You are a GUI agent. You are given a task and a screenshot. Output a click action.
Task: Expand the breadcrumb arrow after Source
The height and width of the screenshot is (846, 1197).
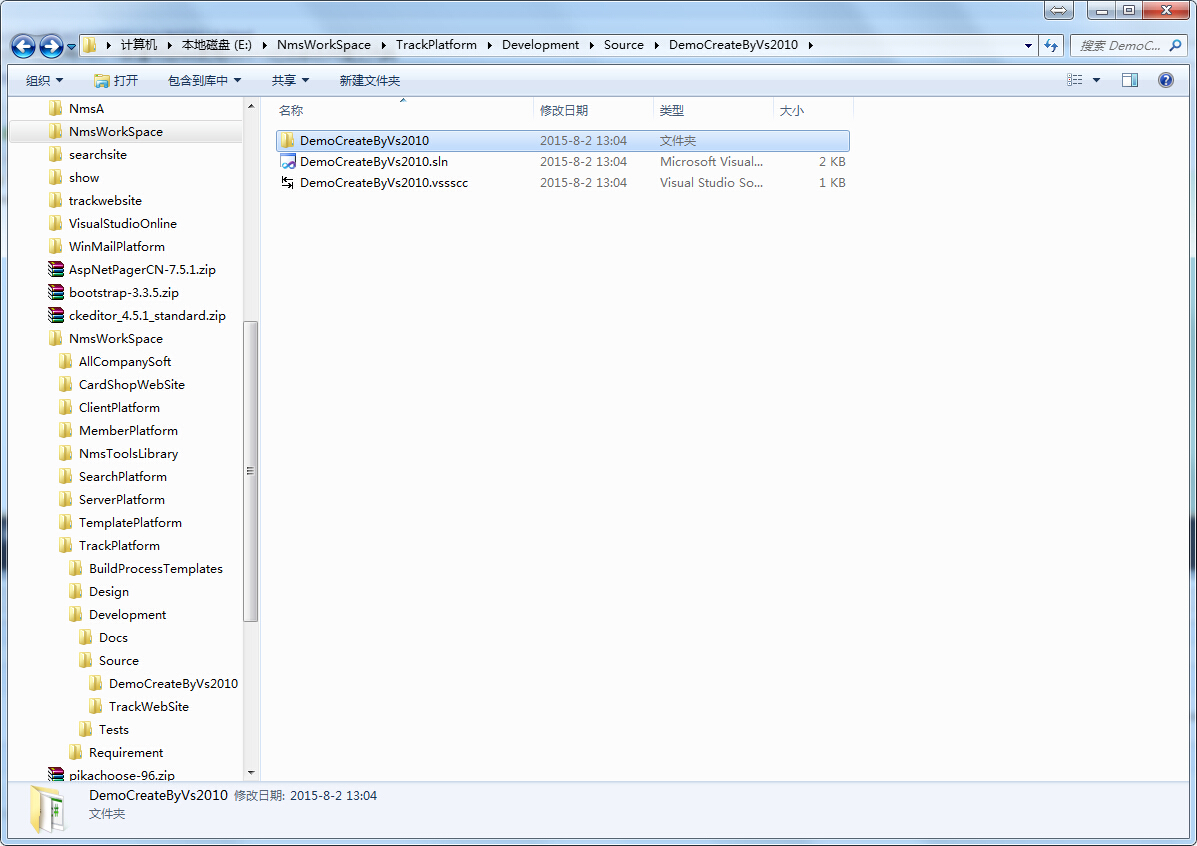tap(657, 45)
